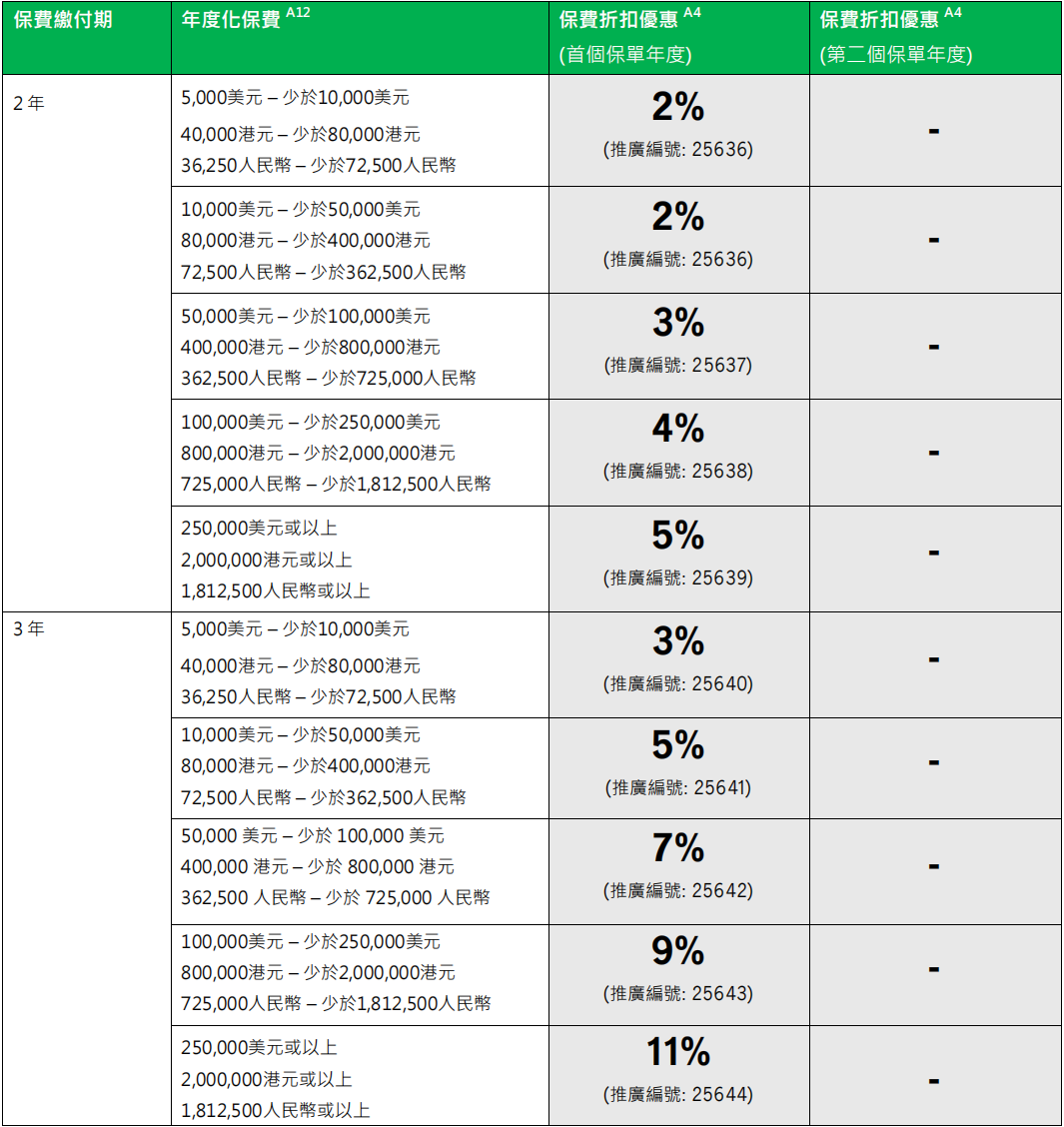Click the 首個保單年度 discount header
1064x1127 pixels.
[x=625, y=55]
